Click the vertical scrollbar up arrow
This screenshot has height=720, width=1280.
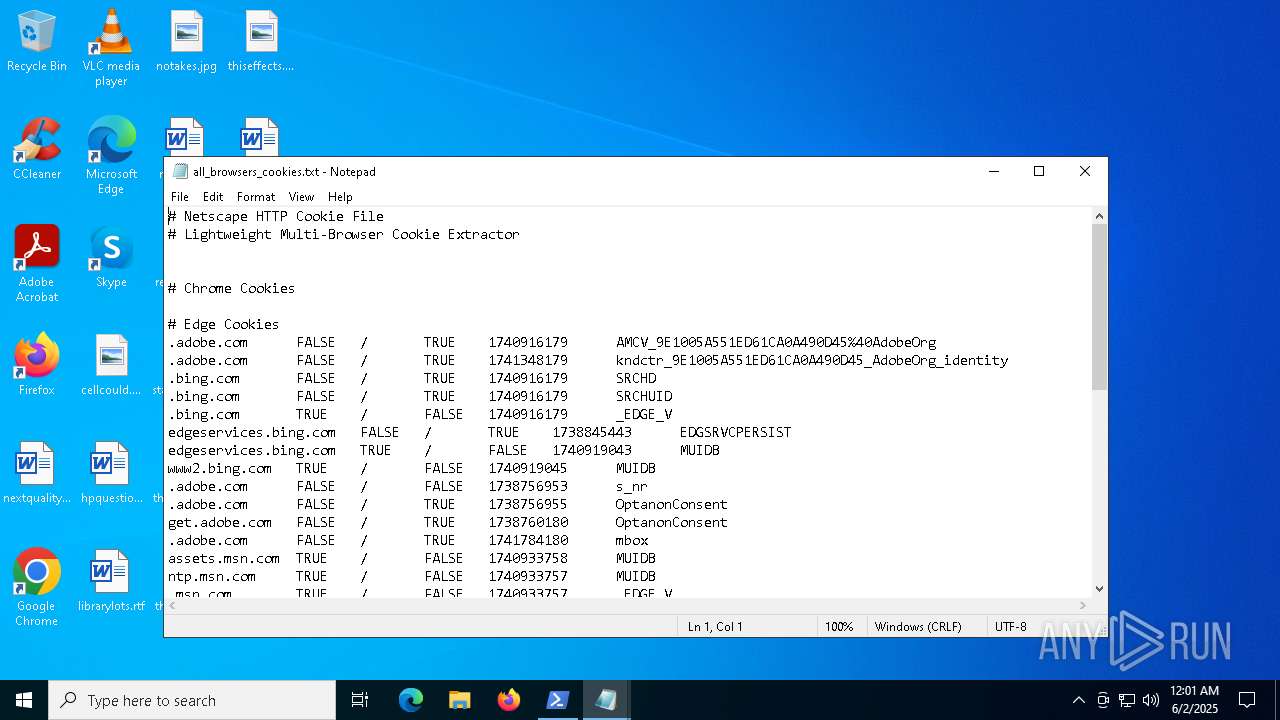[x=1099, y=216]
